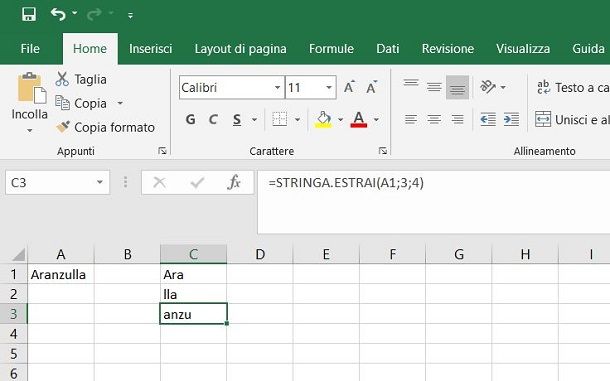Open the Carattere font dialog launcher
Screen dimensions: 610x381
pyautogui.click(x=383, y=151)
